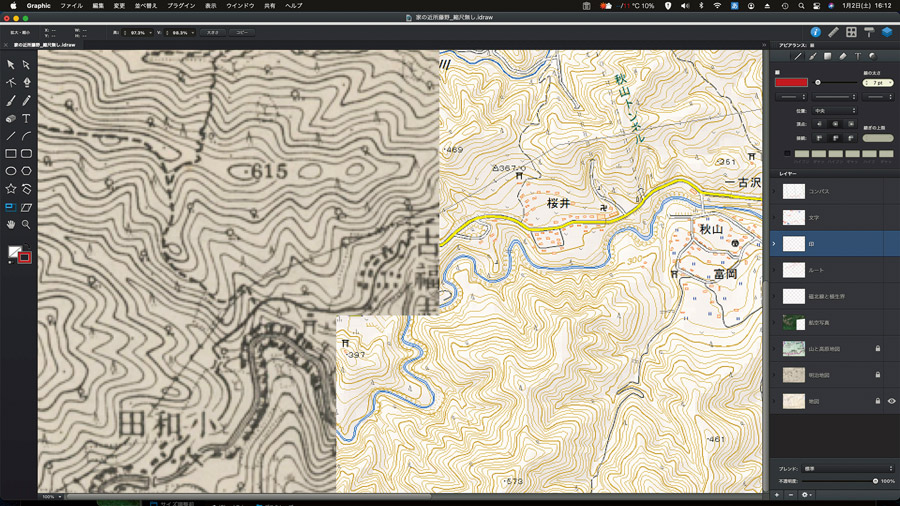The height and width of the screenshot is (506, 900).
Task: Activate the Zoom magnifier tool
Action: coord(27,225)
